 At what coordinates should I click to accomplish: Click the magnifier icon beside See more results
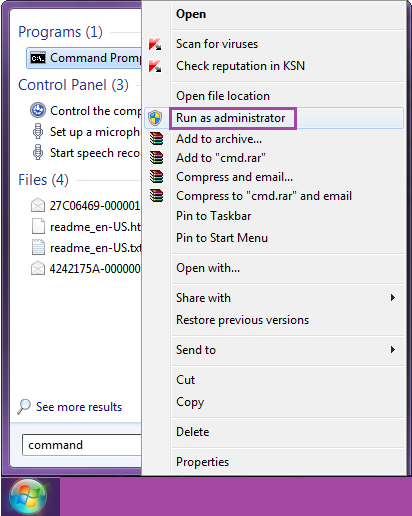tap(24, 406)
